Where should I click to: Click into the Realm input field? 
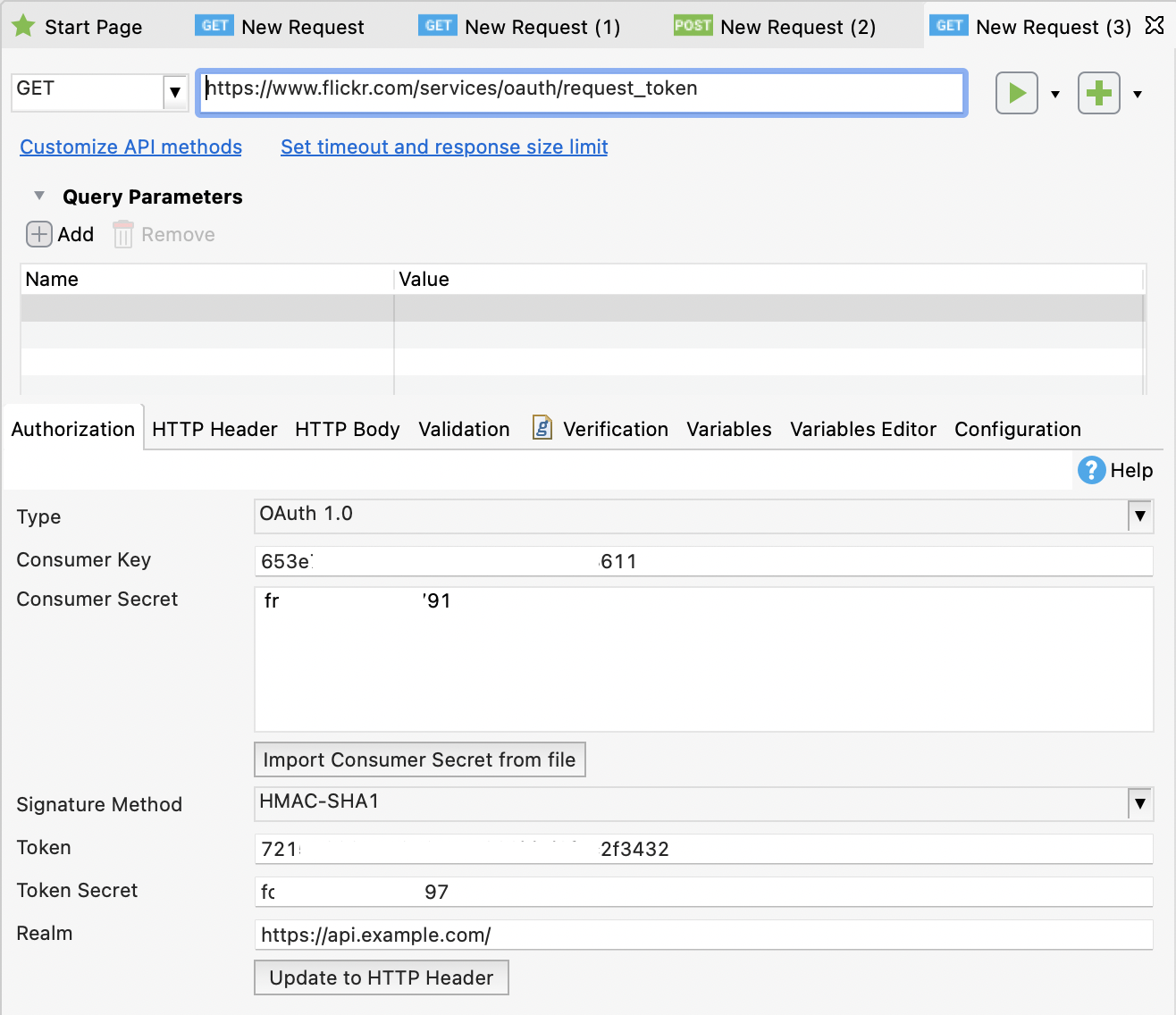click(702, 935)
